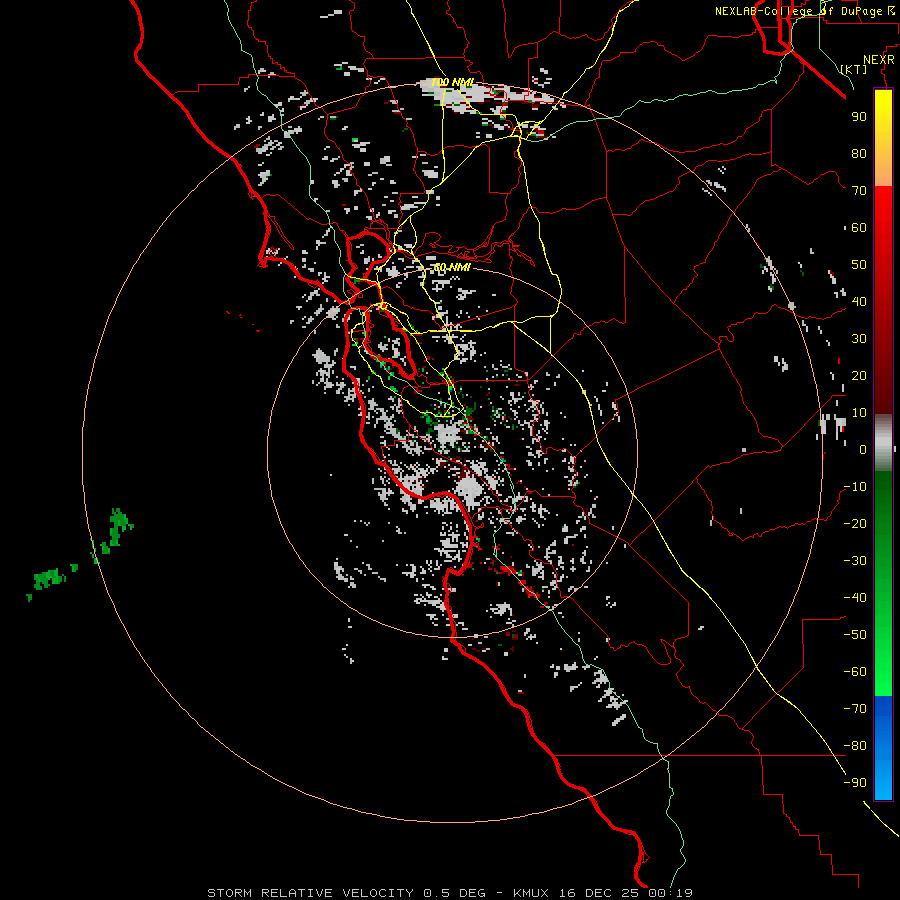
Task: Click the dark green band near -20
Action: click(x=883, y=517)
